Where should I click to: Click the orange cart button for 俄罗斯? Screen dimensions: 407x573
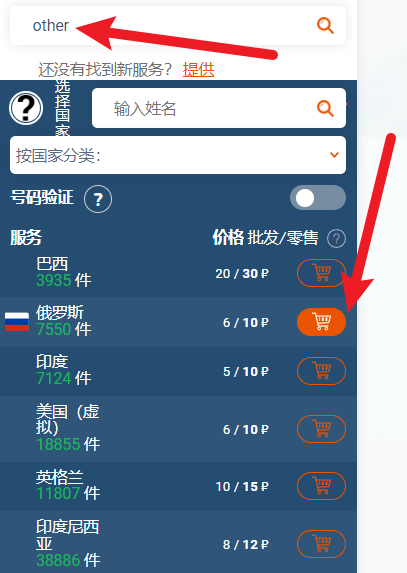point(322,322)
